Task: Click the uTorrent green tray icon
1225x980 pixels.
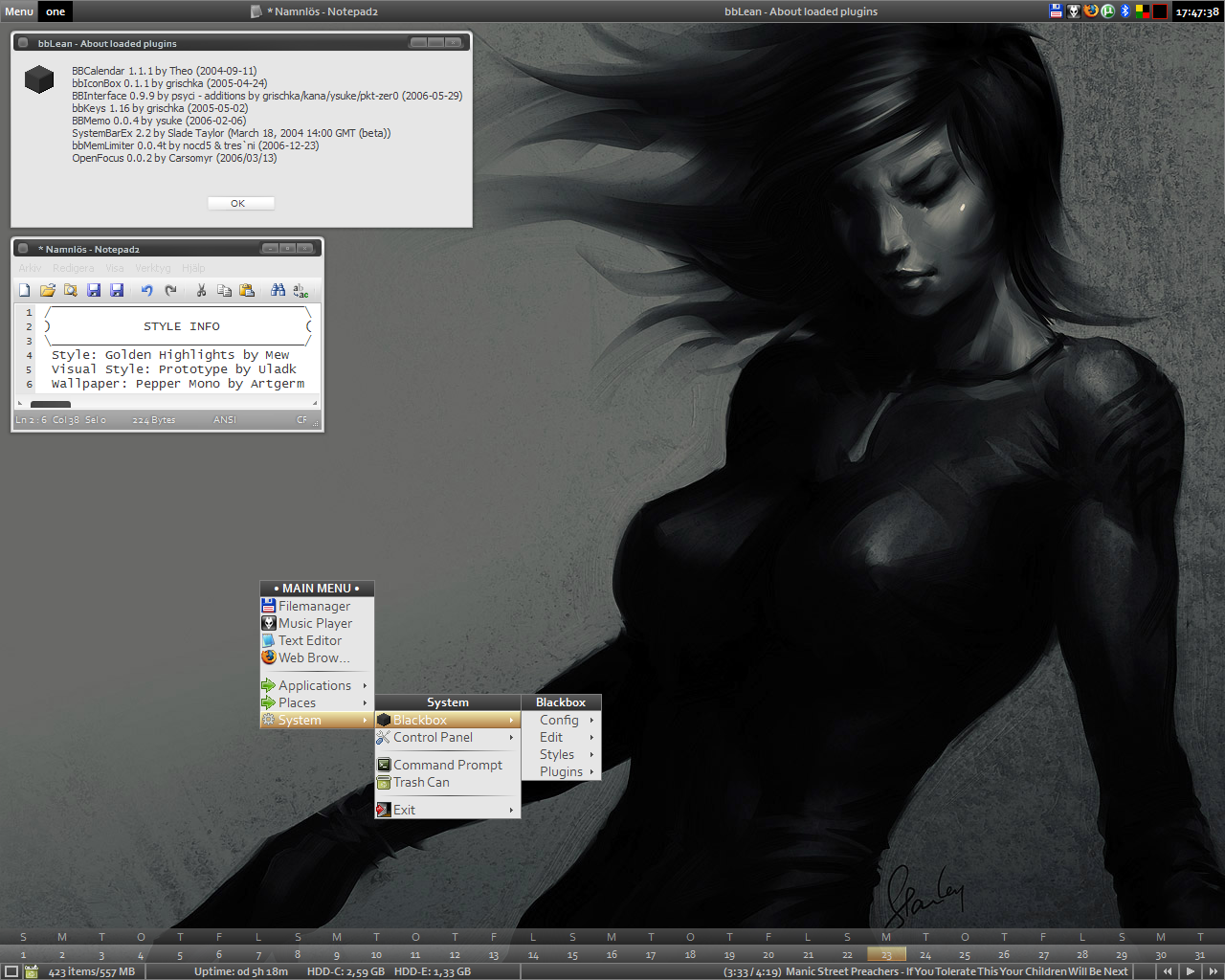Action: point(1108,11)
